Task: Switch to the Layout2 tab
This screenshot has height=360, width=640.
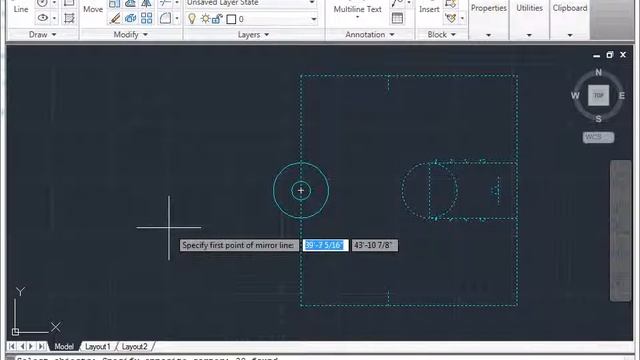Action: point(134,347)
